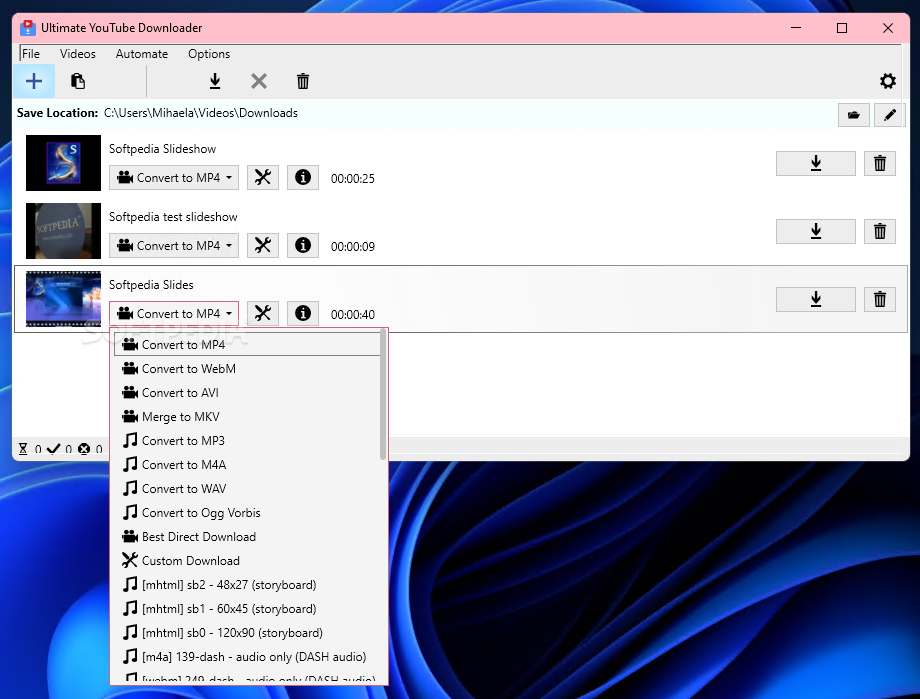The height and width of the screenshot is (699, 920).
Task: Open custom tools for Softpedia test slideshow
Action: [263, 245]
